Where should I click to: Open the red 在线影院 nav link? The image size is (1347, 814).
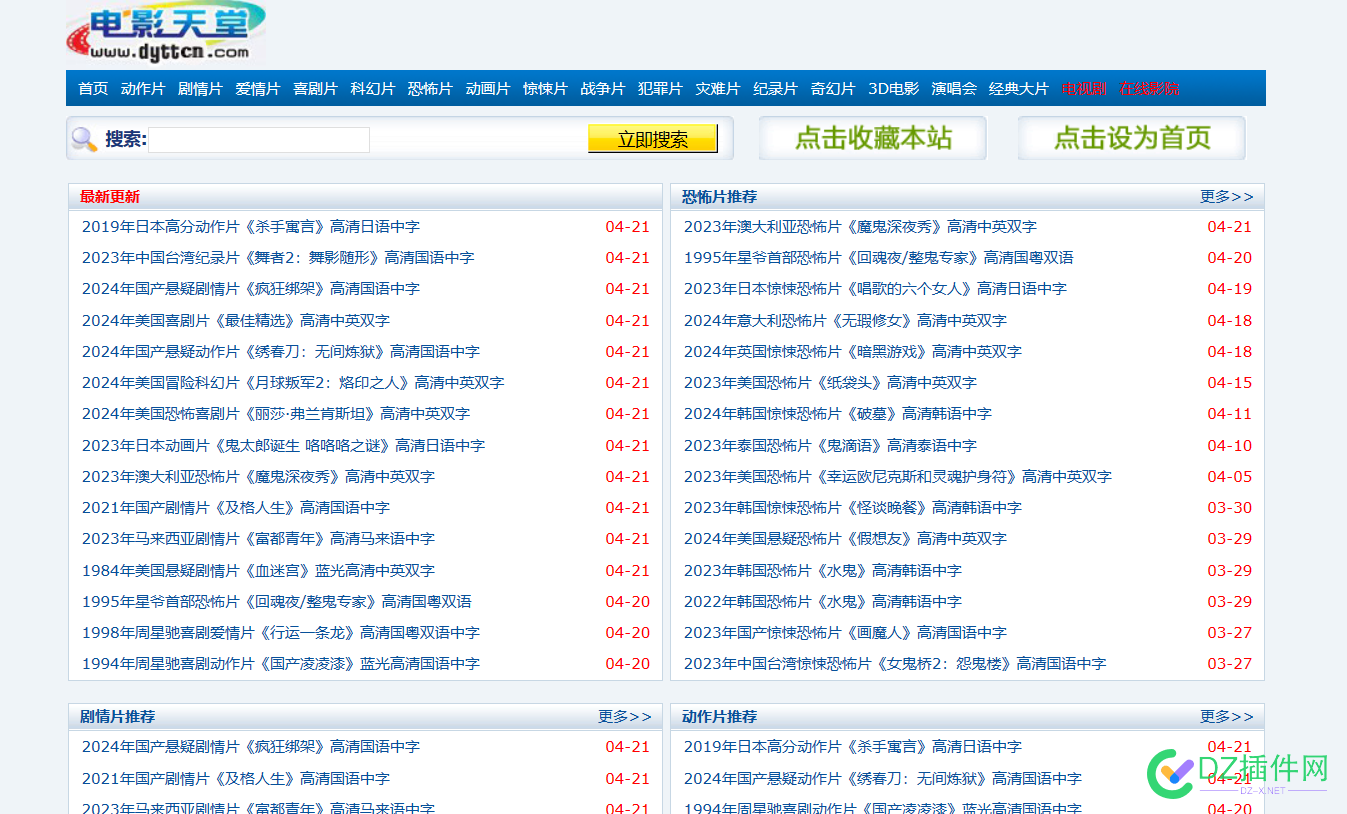click(1149, 89)
